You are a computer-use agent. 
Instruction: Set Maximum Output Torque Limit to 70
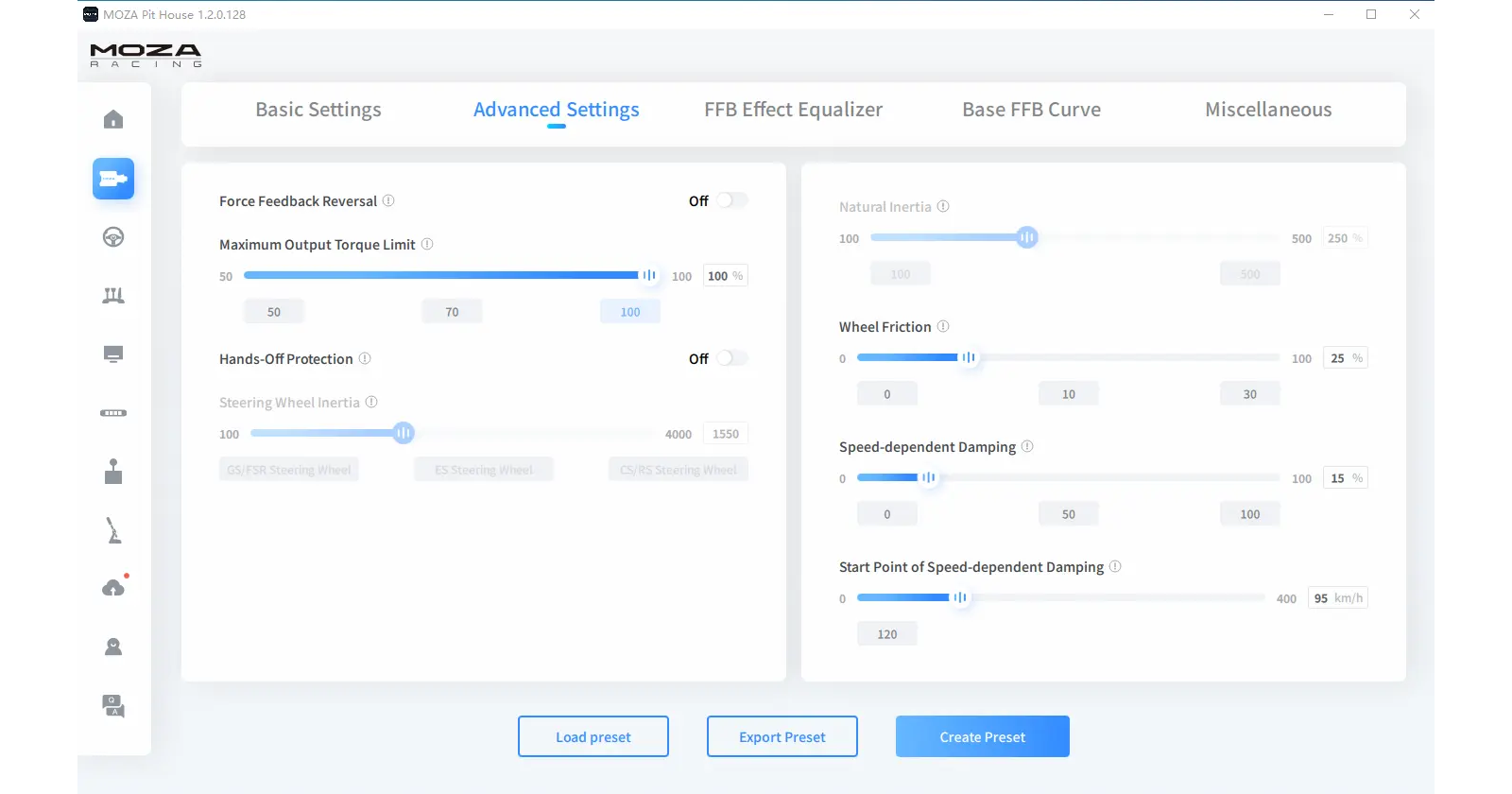tap(452, 312)
